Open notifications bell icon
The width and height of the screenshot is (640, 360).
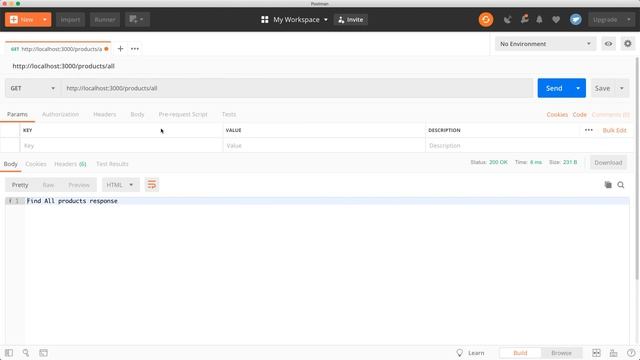tap(539, 20)
